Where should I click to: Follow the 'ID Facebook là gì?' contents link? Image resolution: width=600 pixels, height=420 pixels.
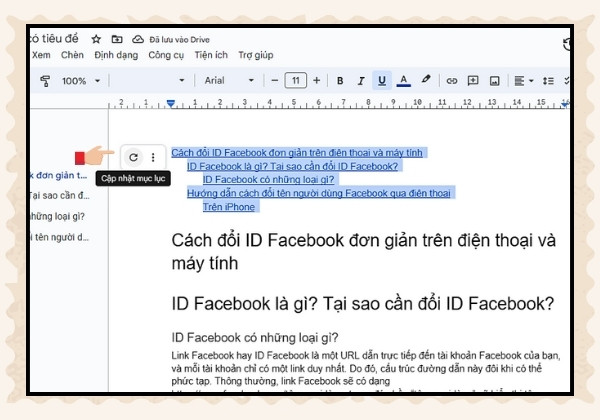pos(292,166)
